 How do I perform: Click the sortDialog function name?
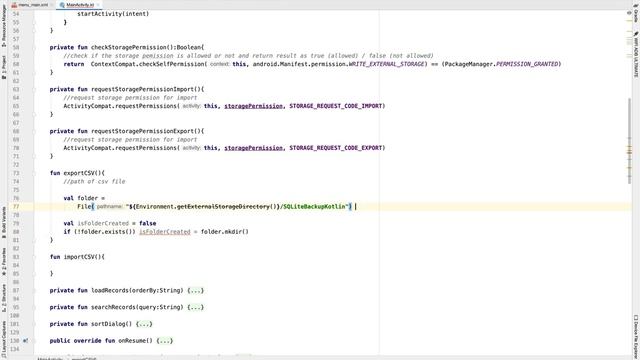tap(108, 324)
